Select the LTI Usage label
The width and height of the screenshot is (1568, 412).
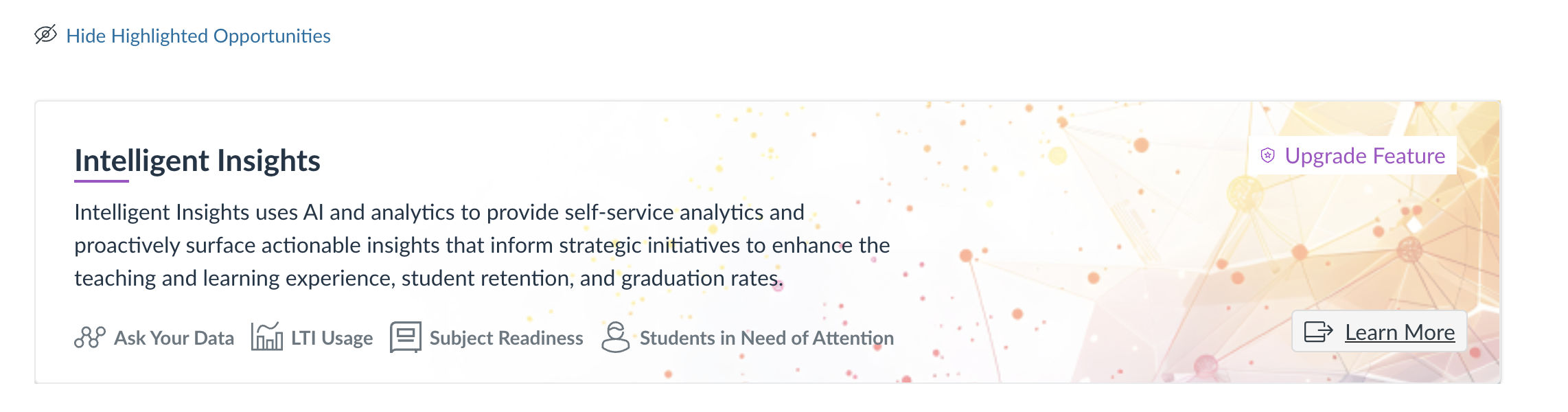pyautogui.click(x=332, y=338)
